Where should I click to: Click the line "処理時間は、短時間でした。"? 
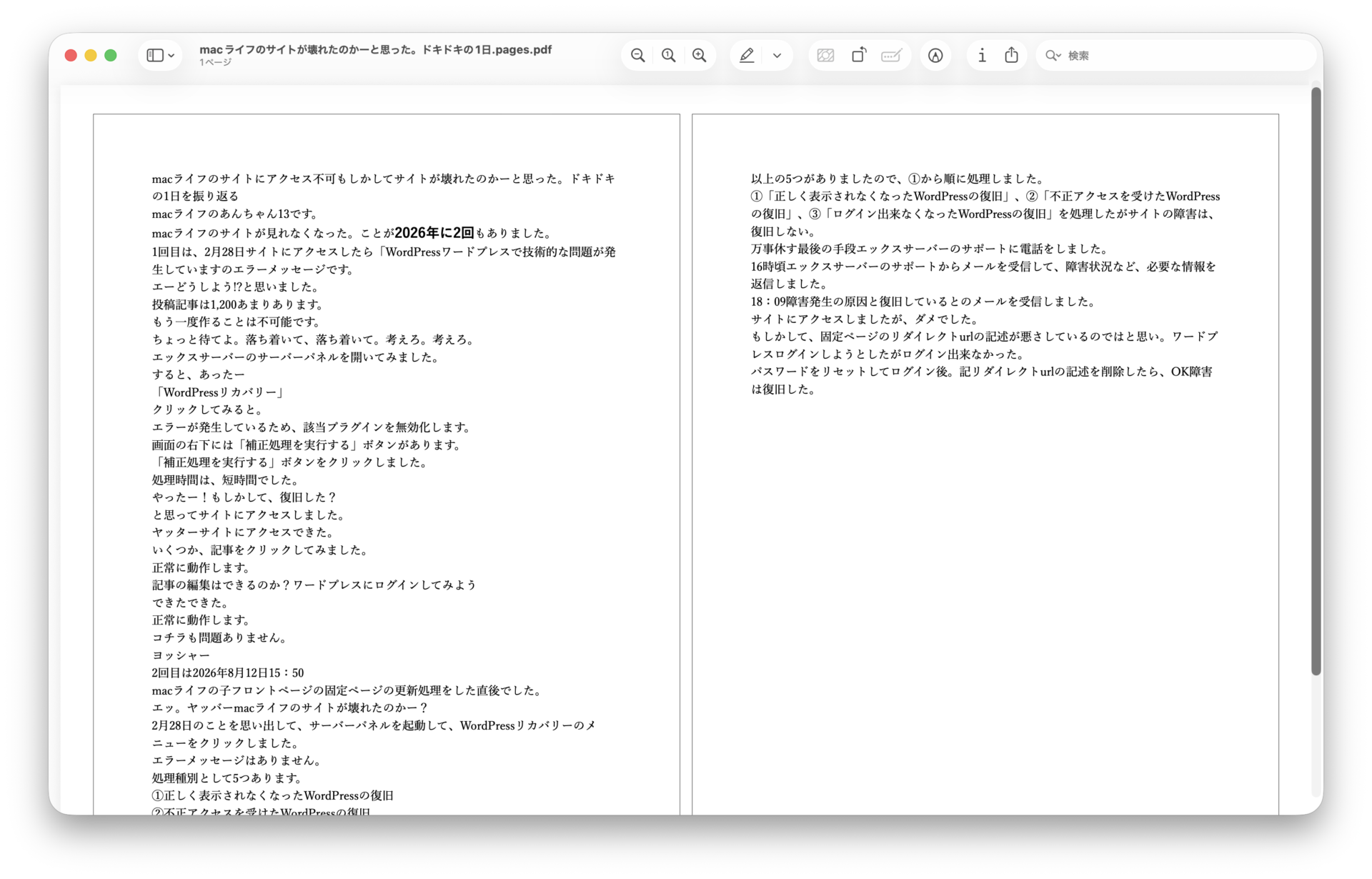(226, 480)
